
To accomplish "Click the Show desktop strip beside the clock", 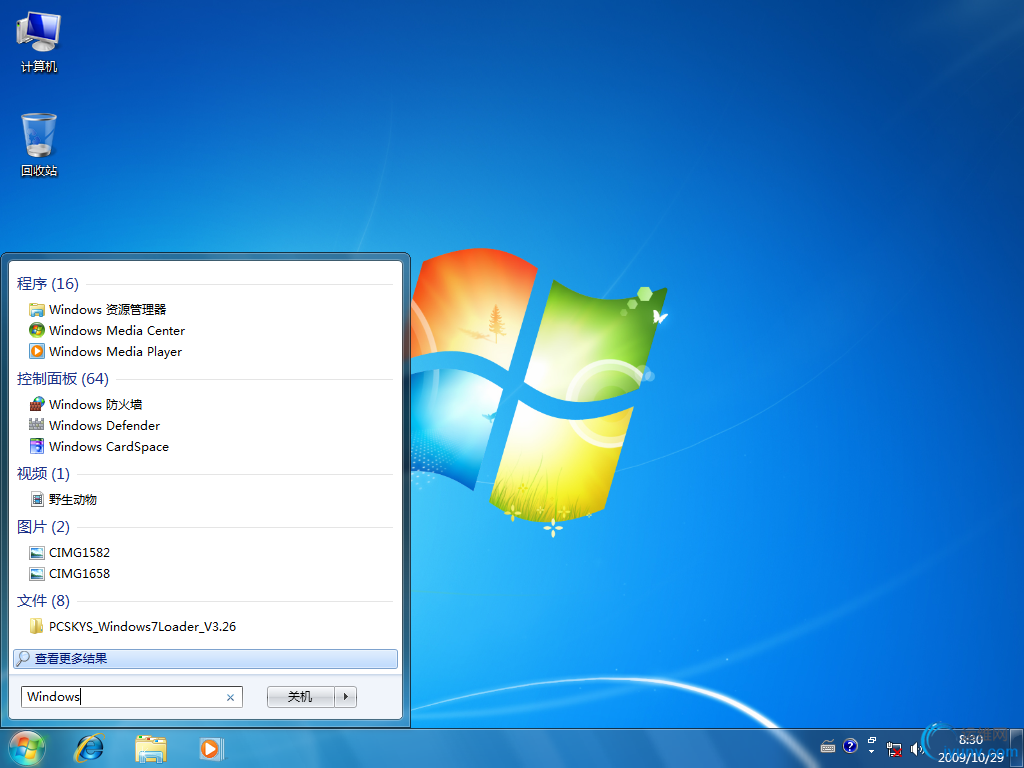I will [x=1017, y=748].
